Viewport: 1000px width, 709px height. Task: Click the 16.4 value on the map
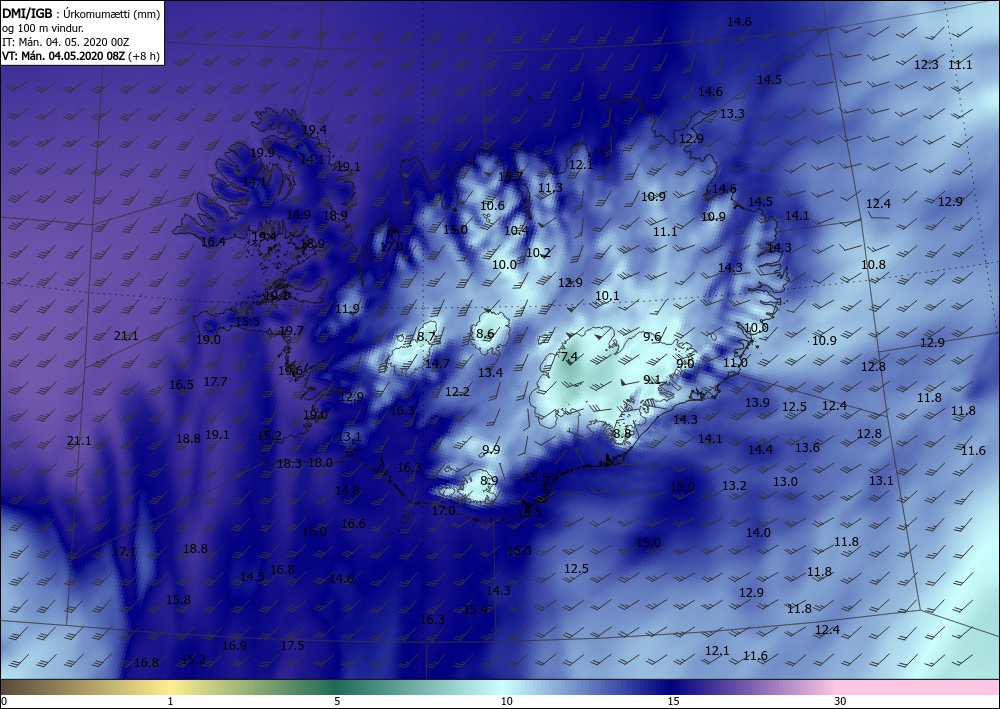coord(213,242)
